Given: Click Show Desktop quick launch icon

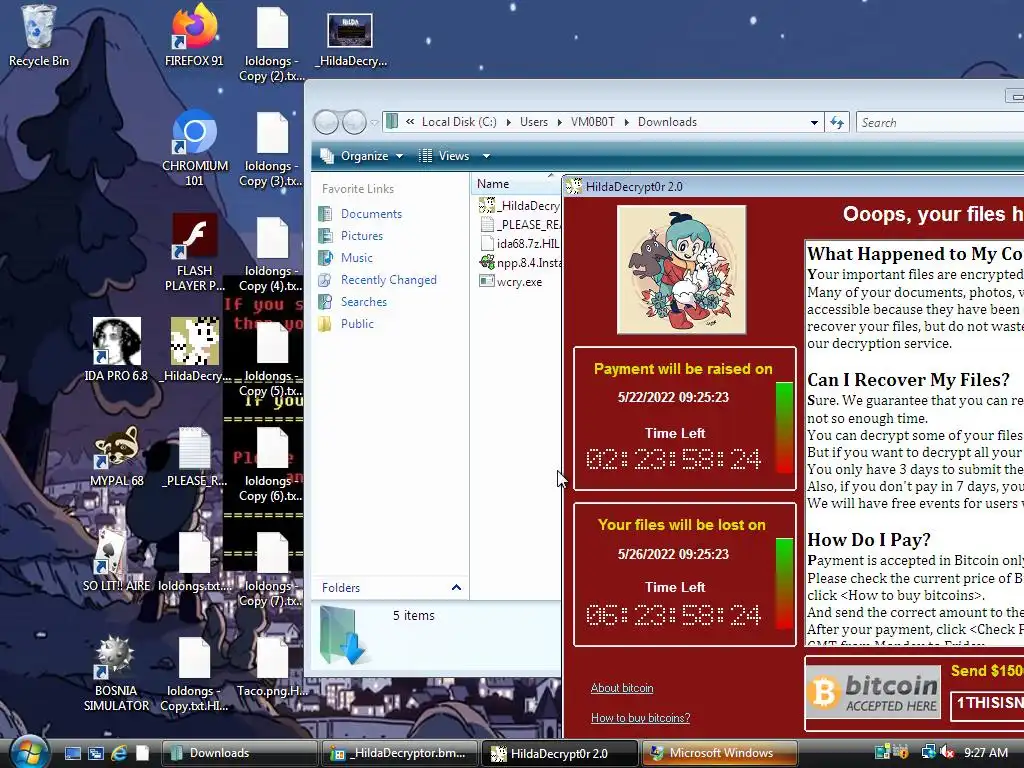Looking at the screenshot, I should 72,753.
